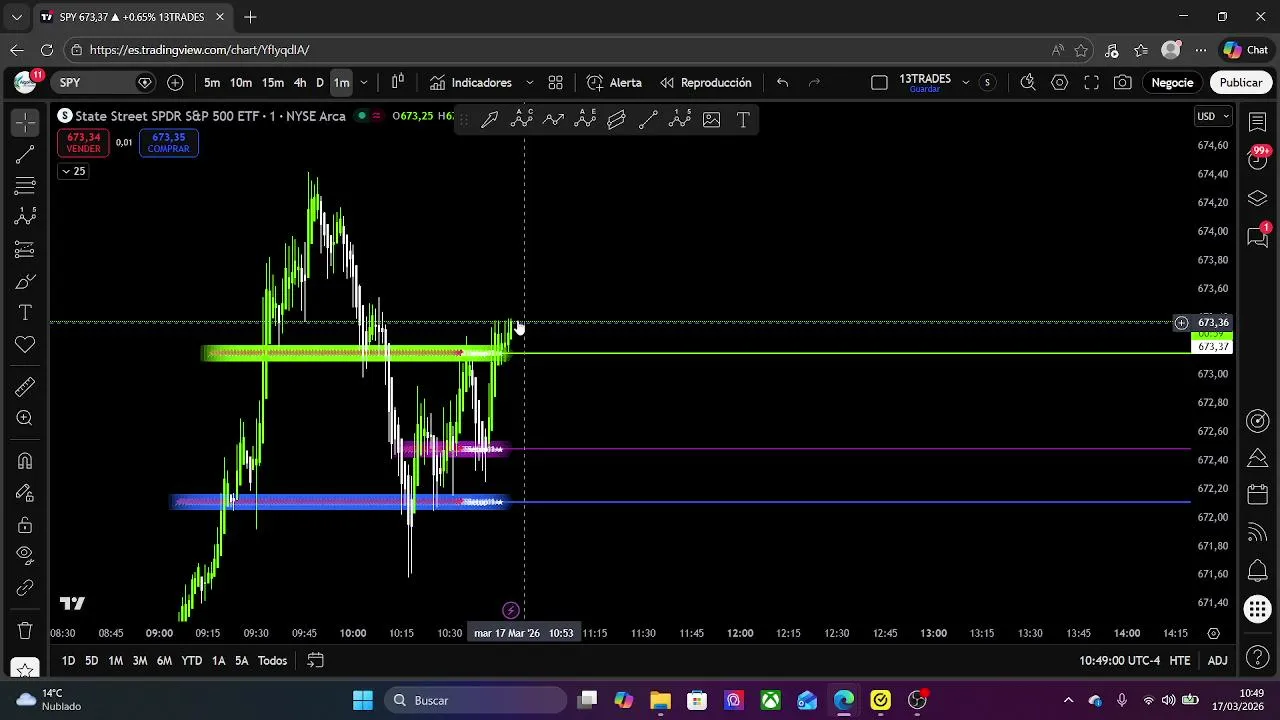
Task: Open the candlestick chart type selector
Action: point(398,82)
